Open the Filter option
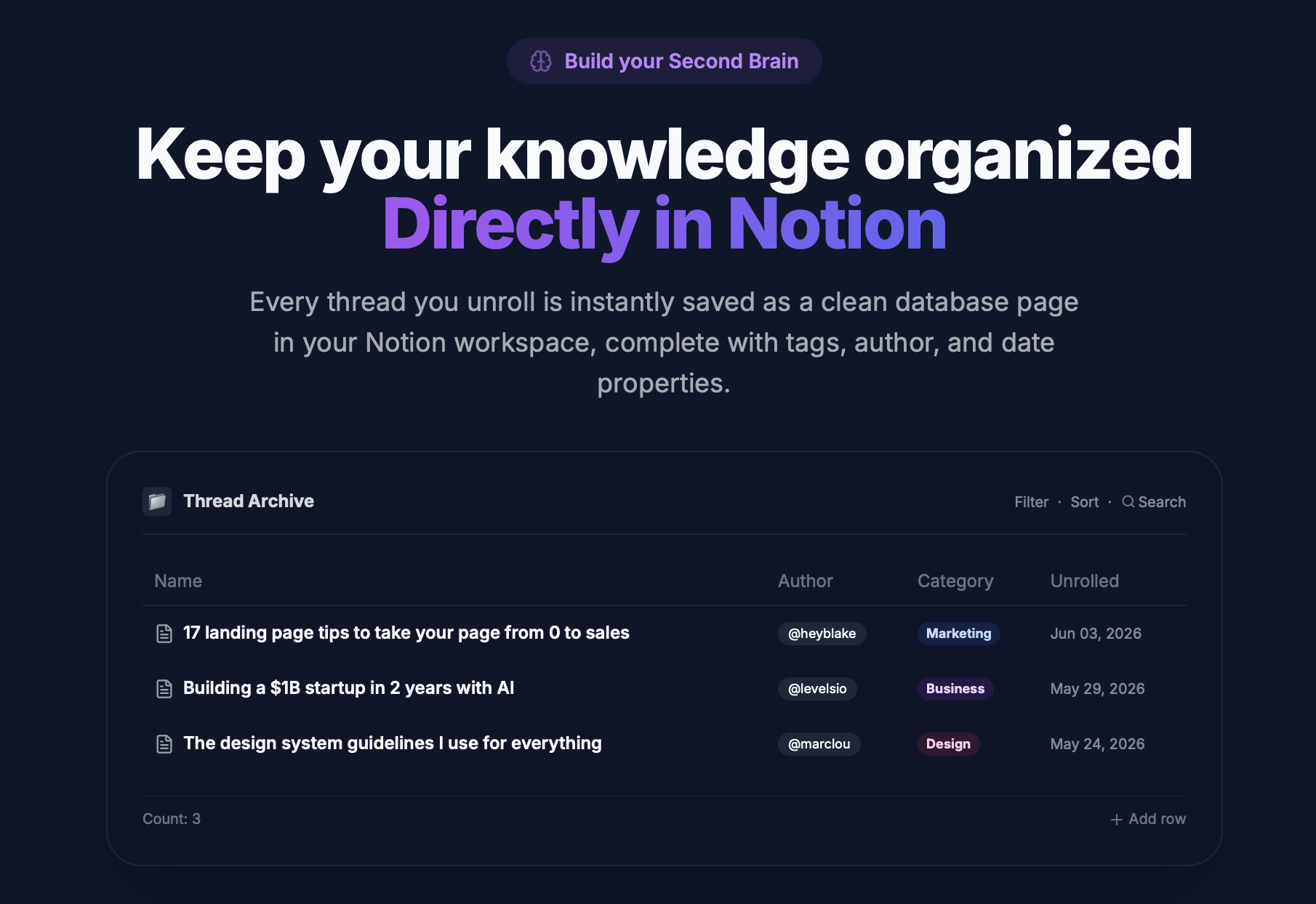 tap(1031, 502)
